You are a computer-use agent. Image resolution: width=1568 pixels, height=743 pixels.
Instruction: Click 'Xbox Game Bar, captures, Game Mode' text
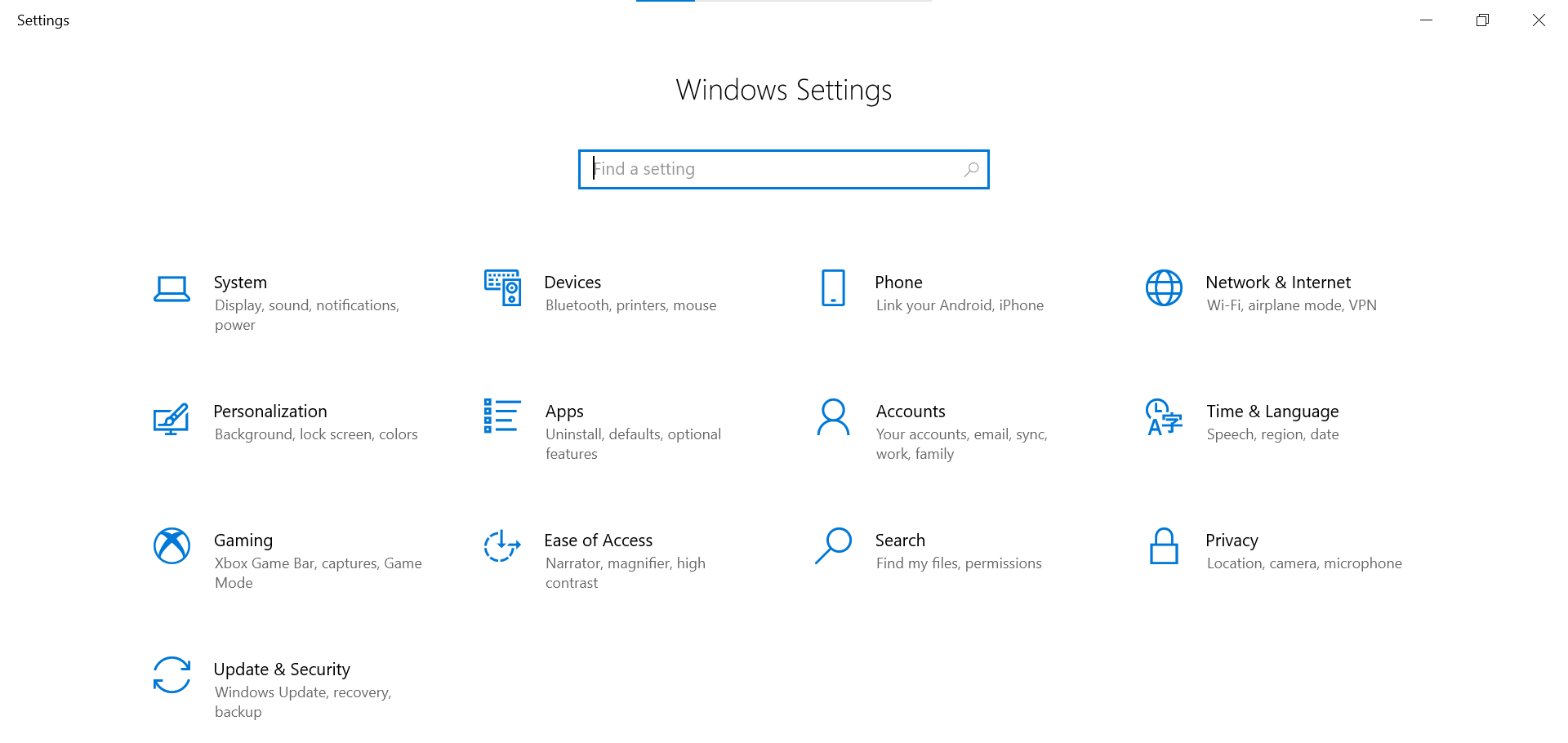[318, 573]
